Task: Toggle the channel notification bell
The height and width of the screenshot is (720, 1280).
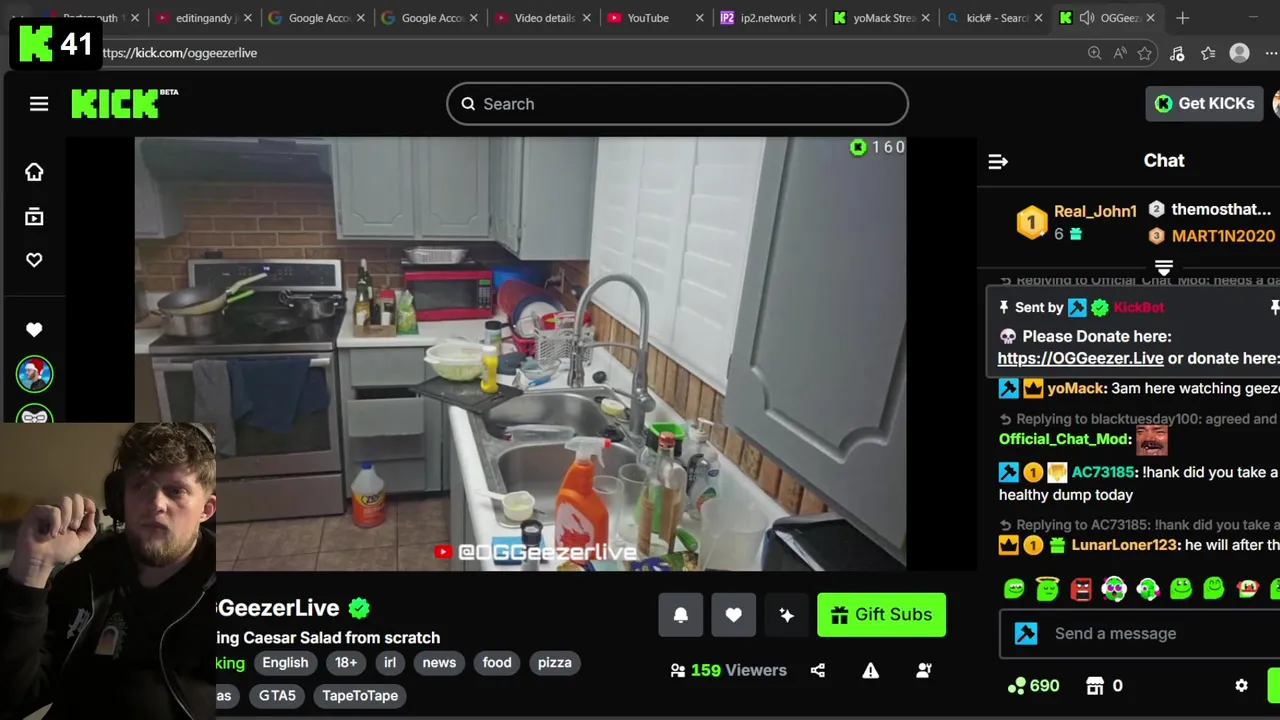Action: click(x=680, y=615)
